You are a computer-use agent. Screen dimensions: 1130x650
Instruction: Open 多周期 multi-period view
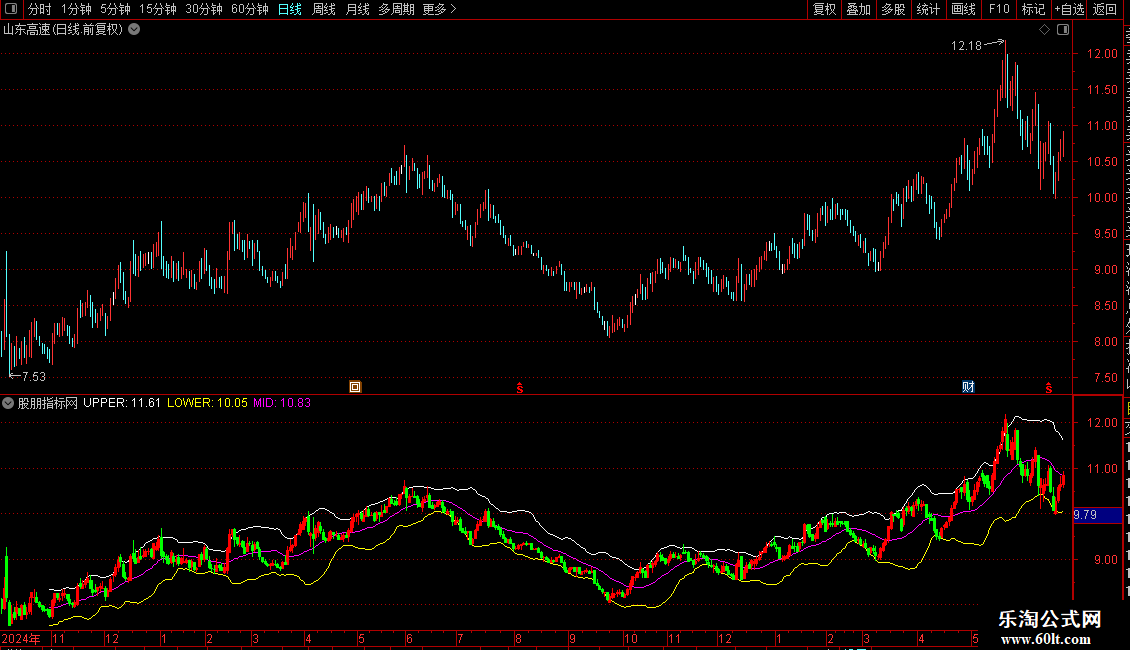pos(396,9)
